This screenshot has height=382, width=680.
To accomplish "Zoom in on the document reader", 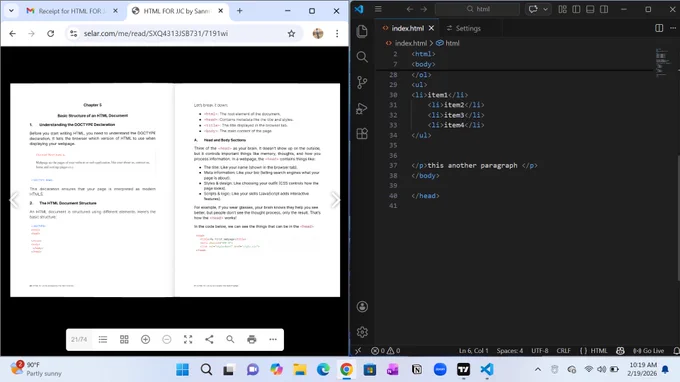I will pos(145,340).
